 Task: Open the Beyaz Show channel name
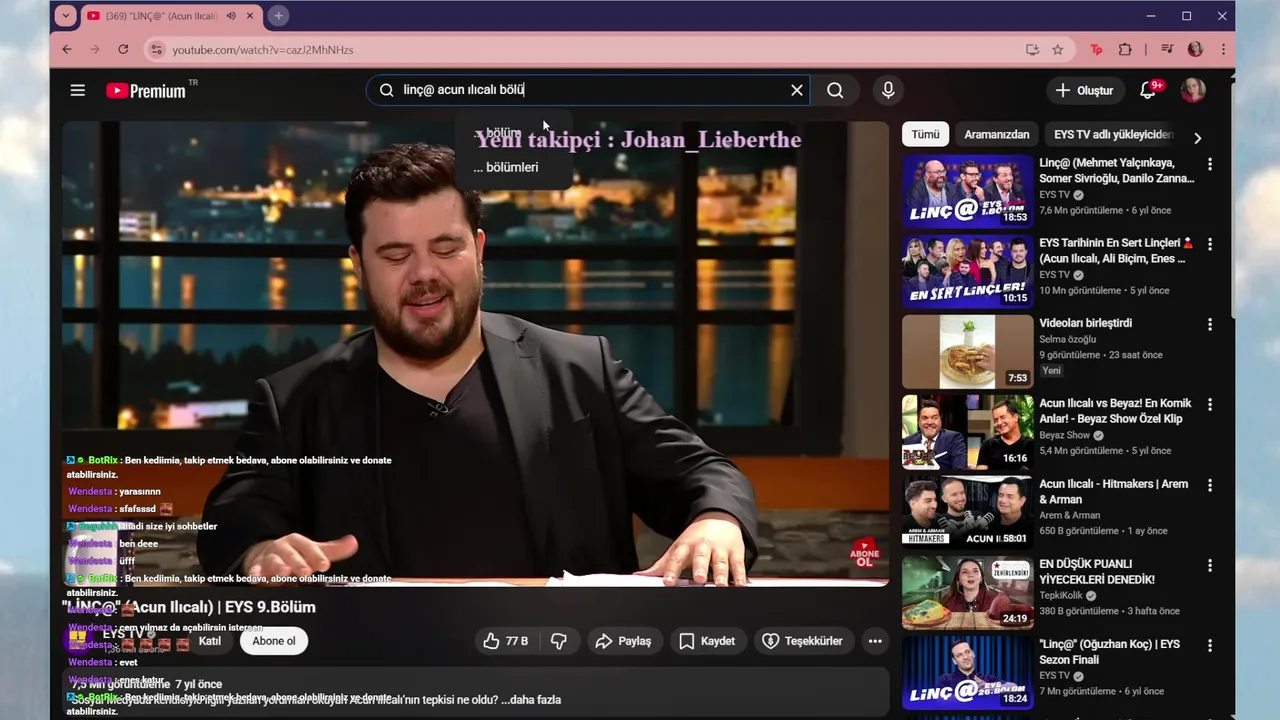pyautogui.click(x=1064, y=436)
